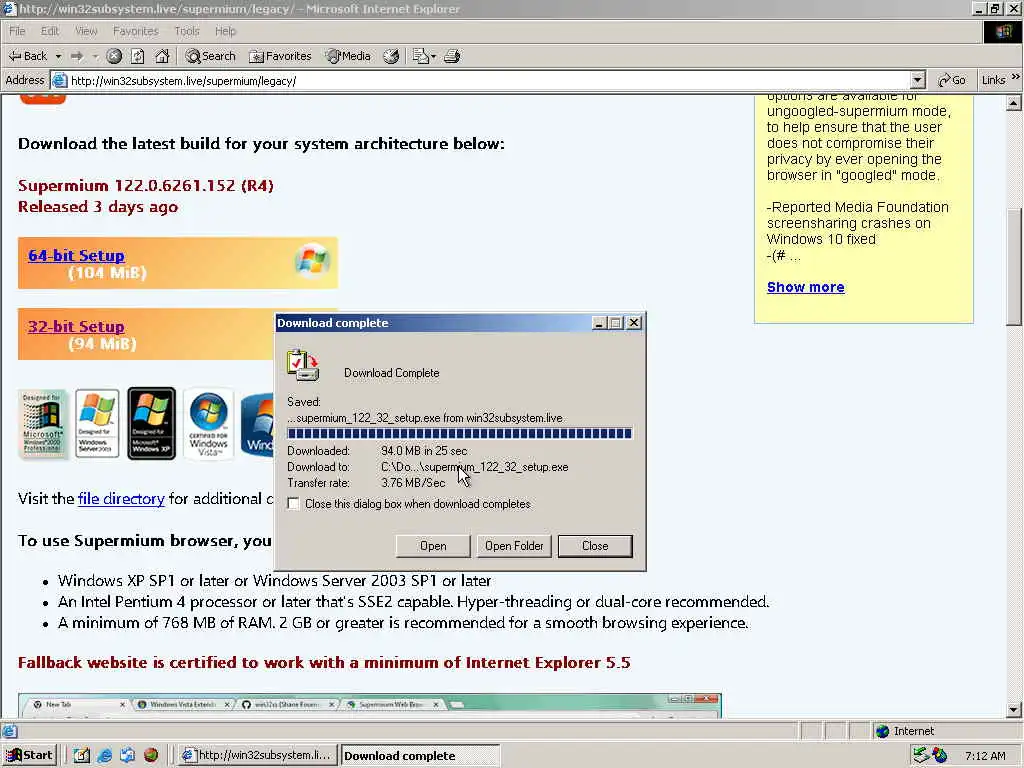Click the Internet zone globe icon
The height and width of the screenshot is (768, 1024).
882,731
